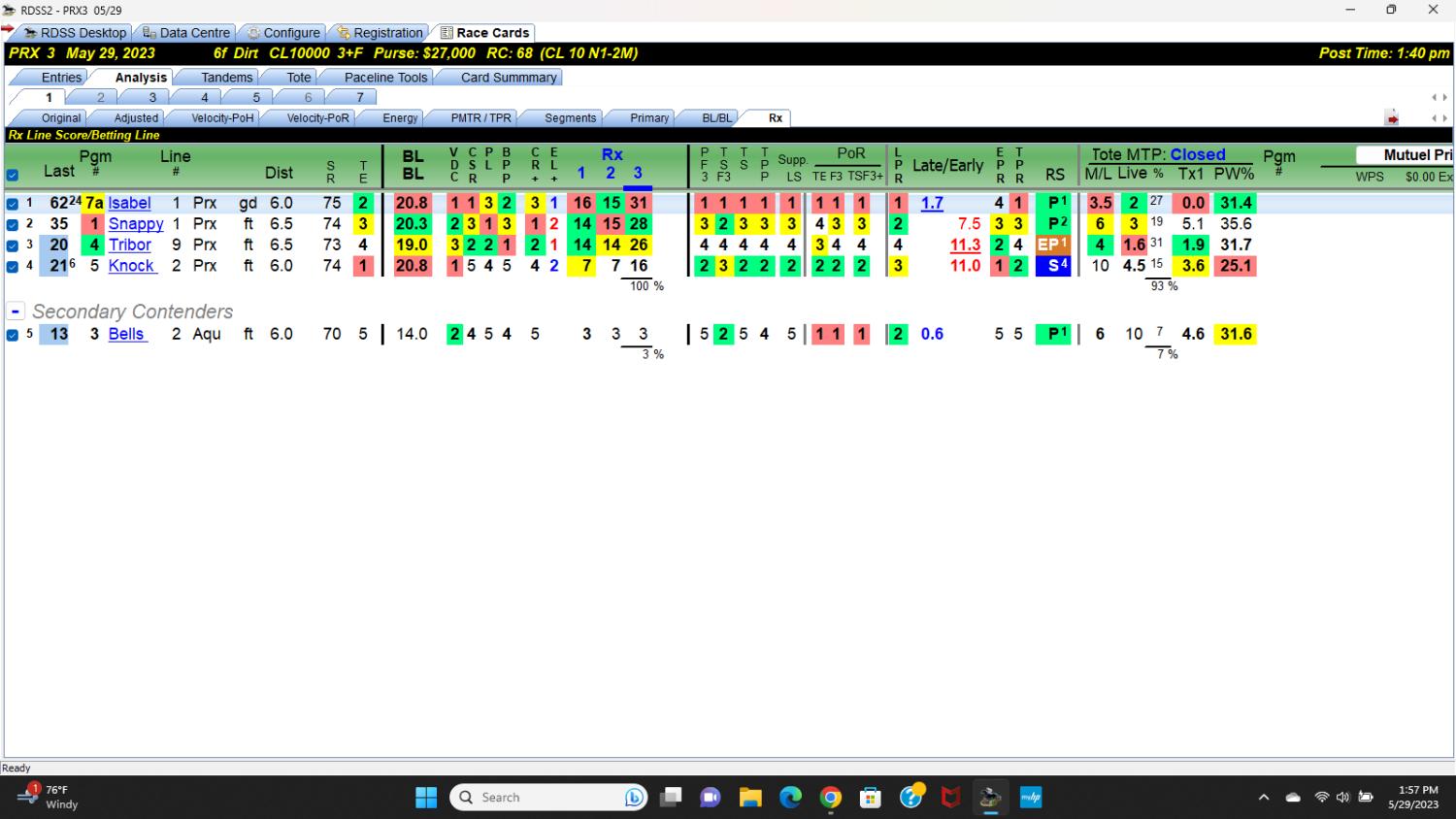Click the Late/Early value 1.7 for Isabel
The height and width of the screenshot is (819, 1456).
[932, 204]
